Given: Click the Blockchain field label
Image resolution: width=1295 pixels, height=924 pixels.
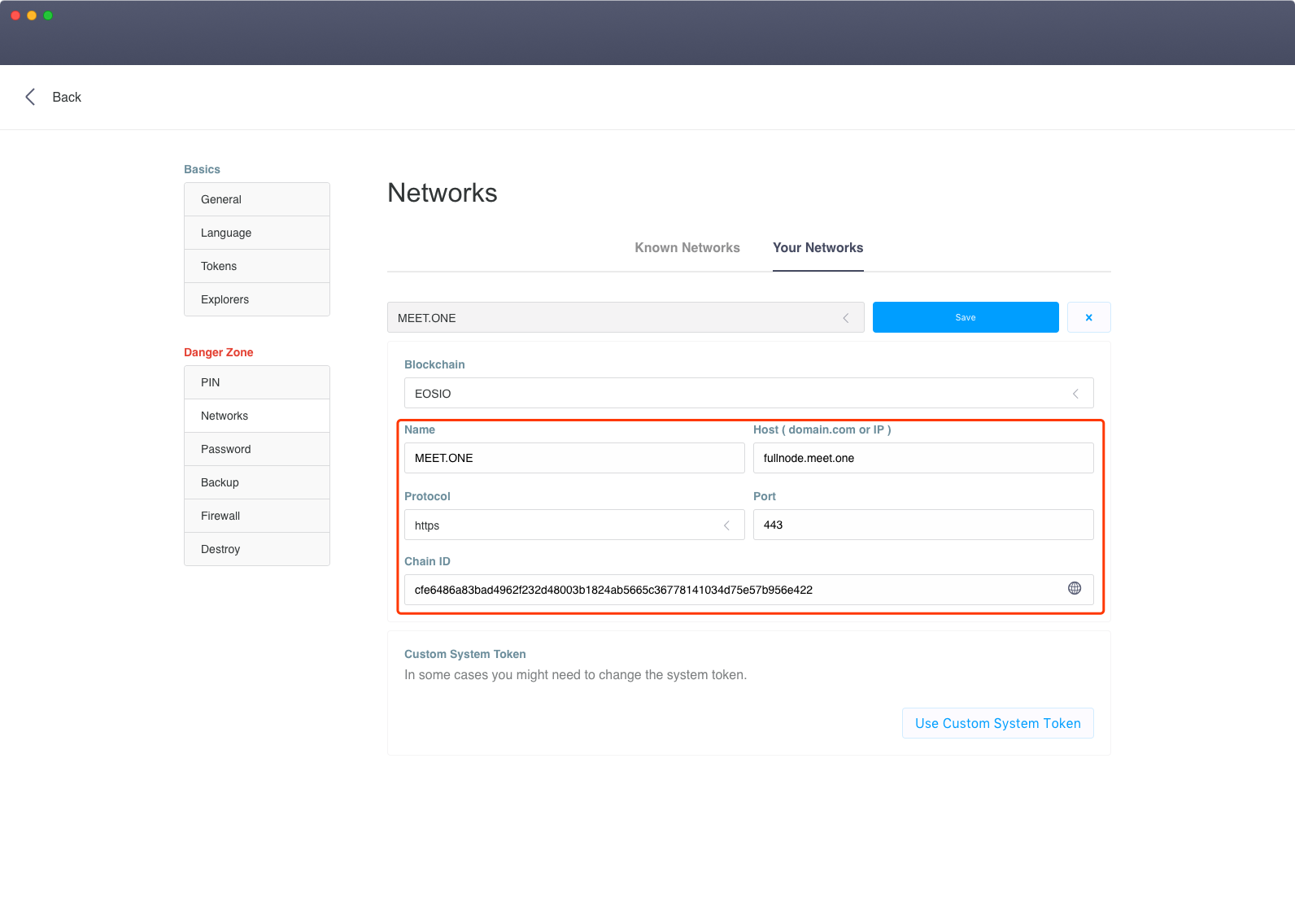Looking at the screenshot, I should click(x=434, y=364).
